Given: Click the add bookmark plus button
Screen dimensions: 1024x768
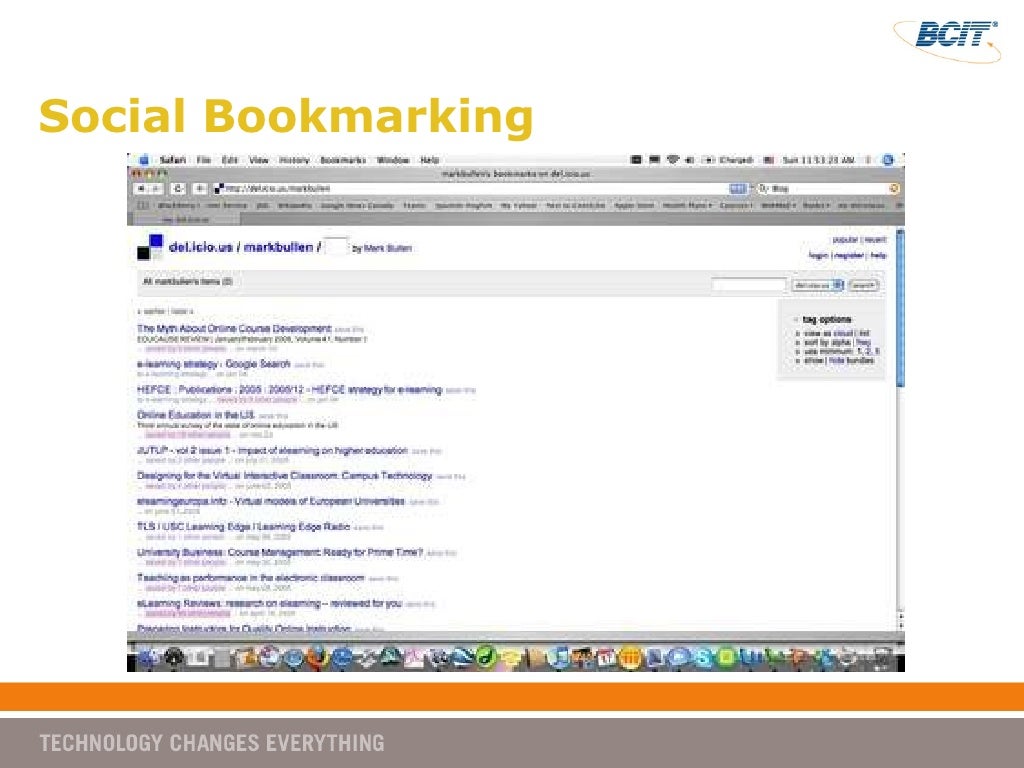Looking at the screenshot, I should pos(200,189).
